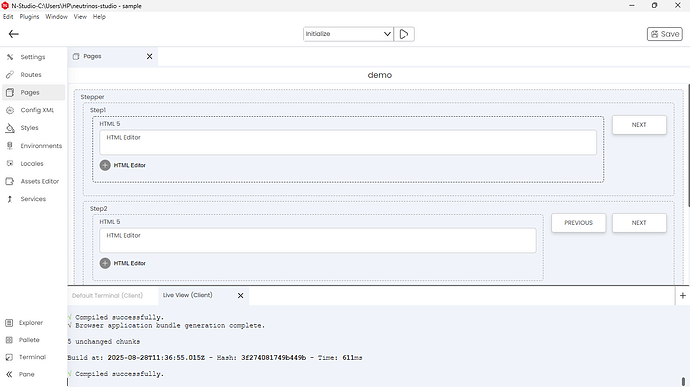This screenshot has height=387, width=690.
Task: Click the Terminal panel icon
Action: click(9, 357)
